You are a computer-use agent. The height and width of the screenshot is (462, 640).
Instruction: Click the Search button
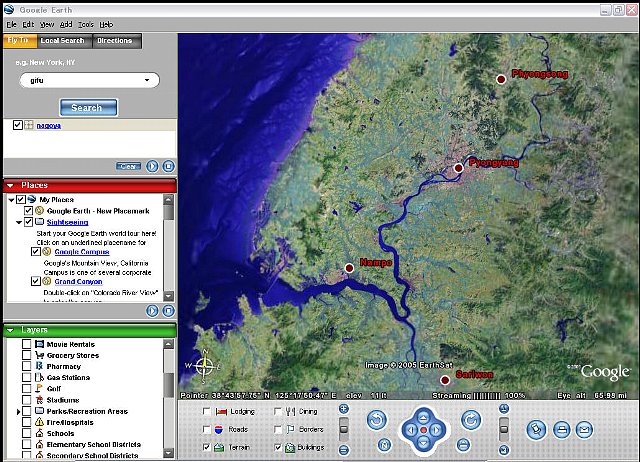(88, 107)
